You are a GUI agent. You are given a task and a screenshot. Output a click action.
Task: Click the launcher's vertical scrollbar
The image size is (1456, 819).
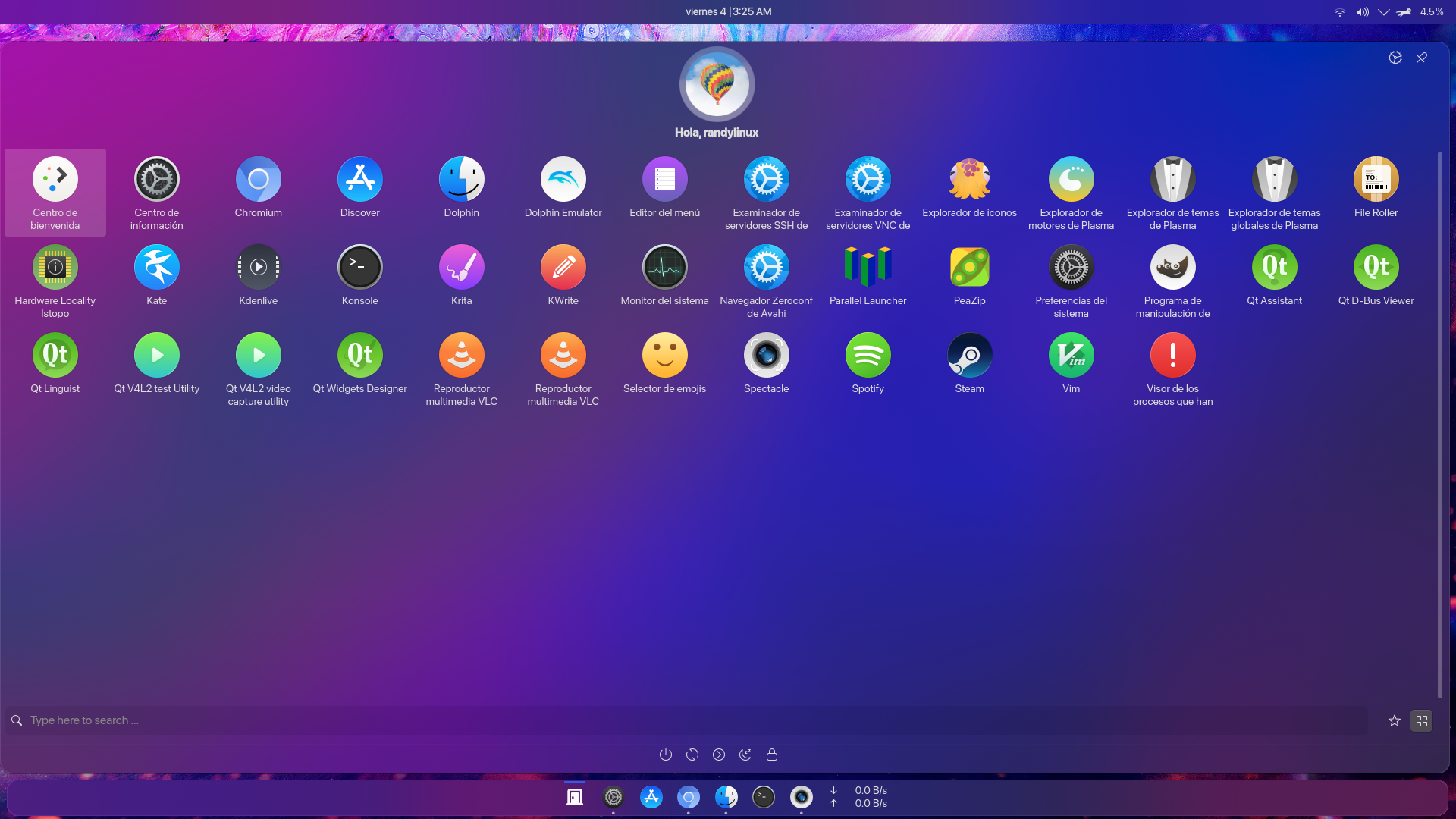[x=1439, y=425]
